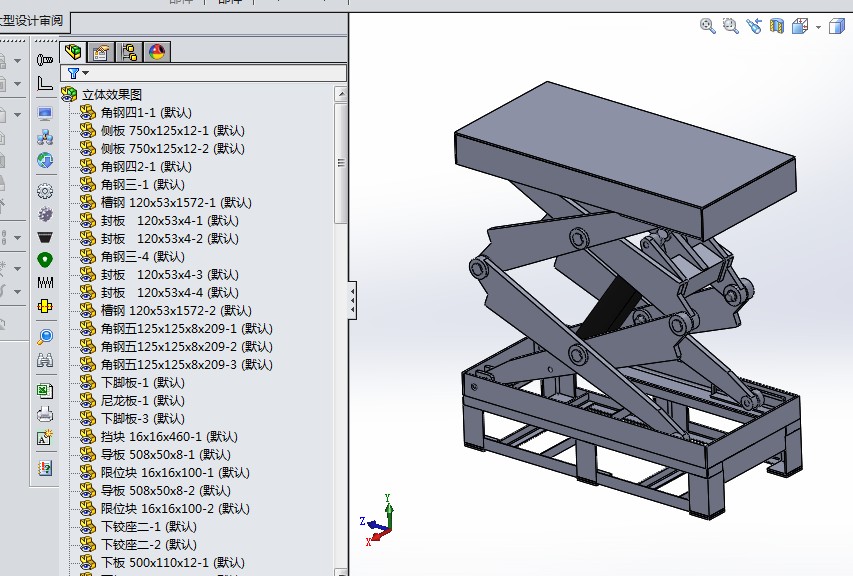Click the Zoom to Fit magnifier icon
Viewport: 853px width, 576px height.
pyautogui.click(x=707, y=26)
